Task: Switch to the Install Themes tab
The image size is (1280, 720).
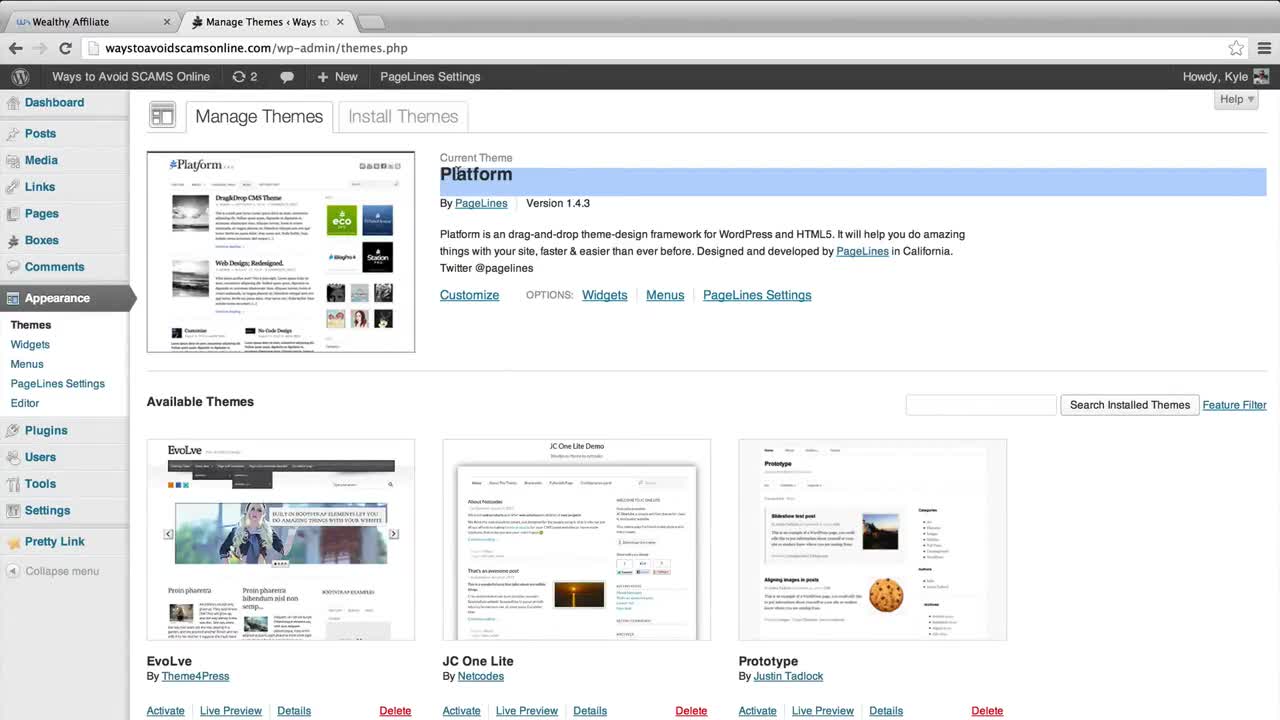Action: click(403, 116)
